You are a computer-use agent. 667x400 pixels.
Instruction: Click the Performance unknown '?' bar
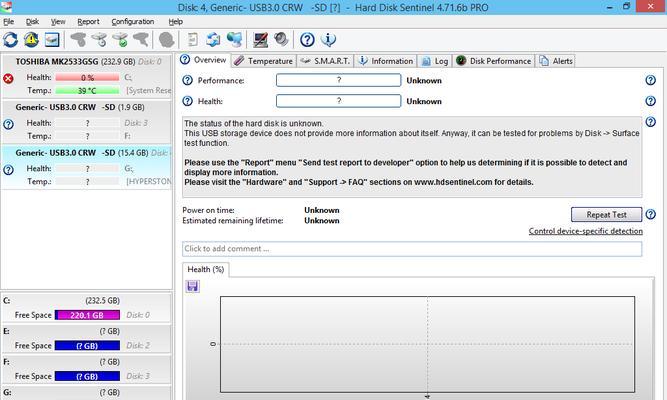coord(339,80)
